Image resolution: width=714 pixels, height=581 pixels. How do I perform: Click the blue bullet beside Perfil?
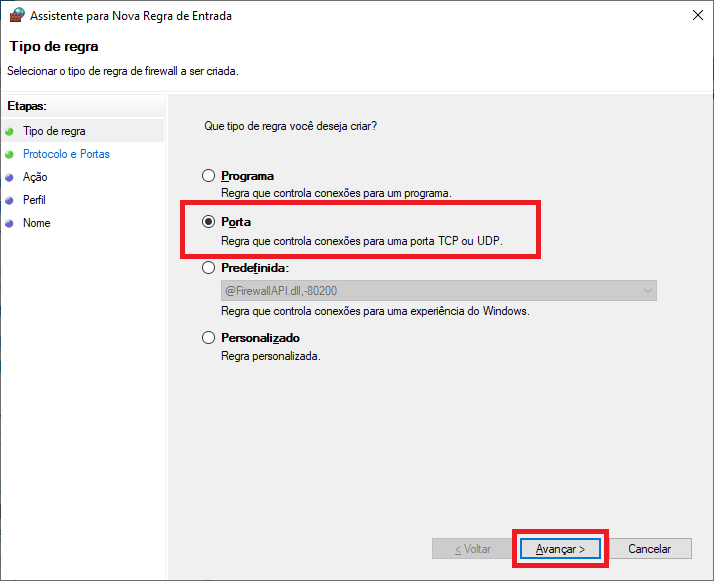coord(9,200)
